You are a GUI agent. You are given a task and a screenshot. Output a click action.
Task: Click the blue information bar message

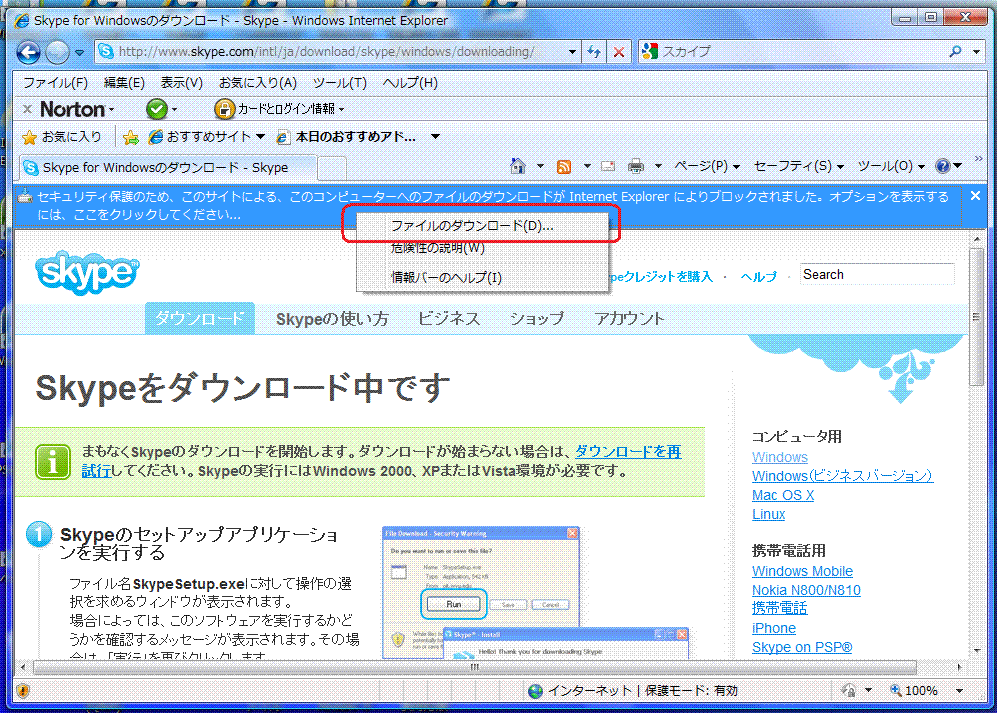click(x=488, y=205)
